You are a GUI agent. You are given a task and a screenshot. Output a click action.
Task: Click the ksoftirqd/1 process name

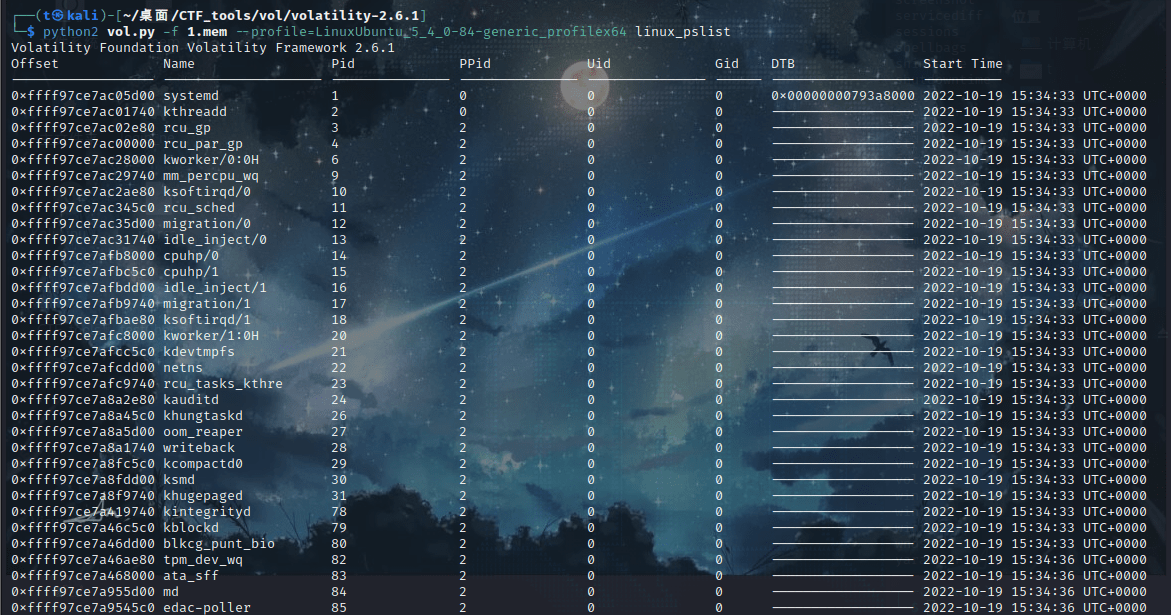click(x=207, y=319)
